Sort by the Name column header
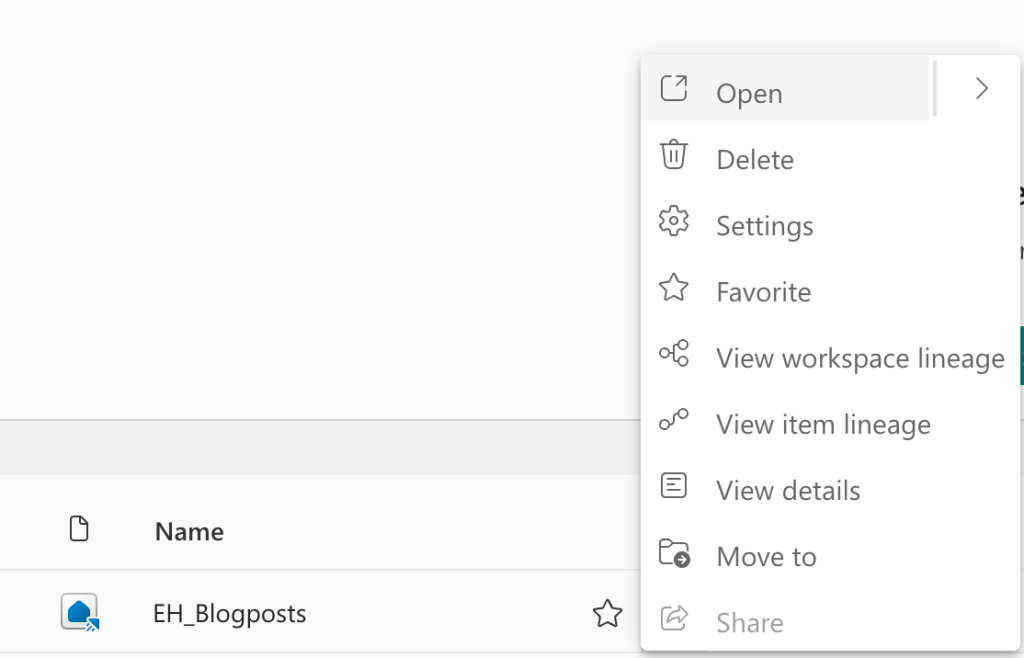The width and height of the screenshot is (1024, 658). (189, 531)
